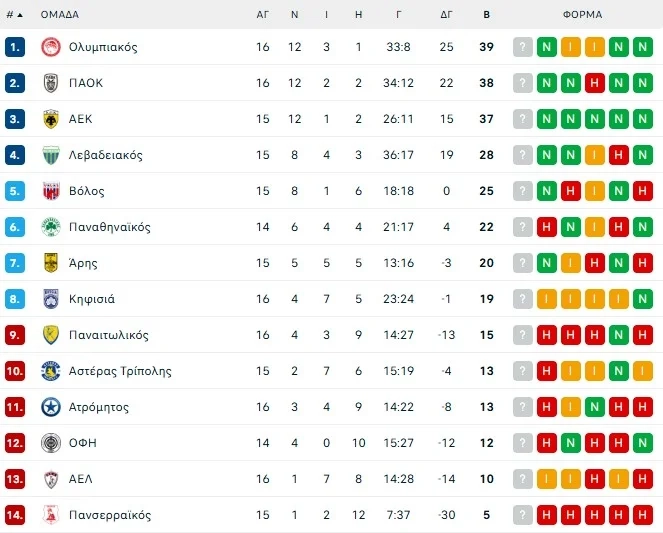Viewport: 663px width, 533px height.
Task: Click the ΟΜΑΔΑ column header
Action: pyautogui.click(x=60, y=15)
